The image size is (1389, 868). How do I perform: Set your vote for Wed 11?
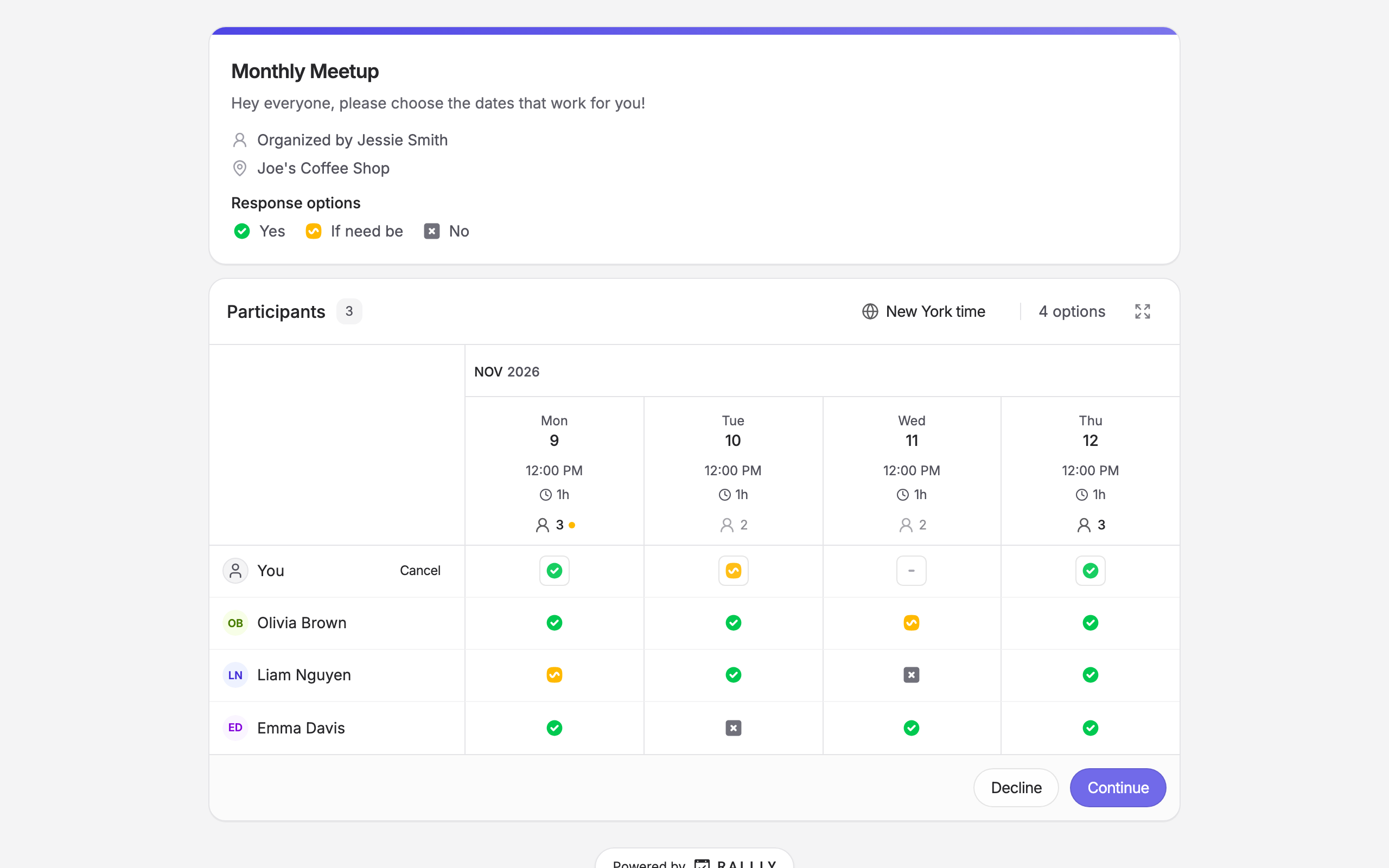(x=912, y=571)
